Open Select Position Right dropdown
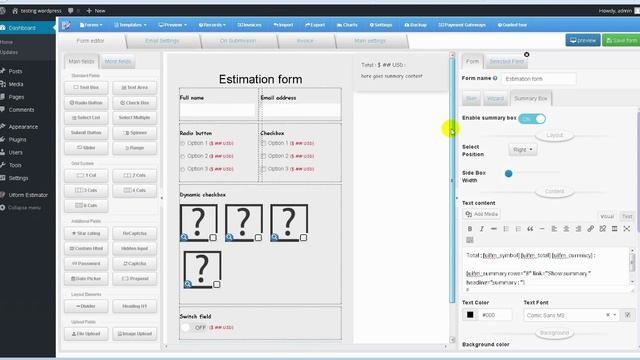This screenshot has width=640, height=360. (x=523, y=150)
